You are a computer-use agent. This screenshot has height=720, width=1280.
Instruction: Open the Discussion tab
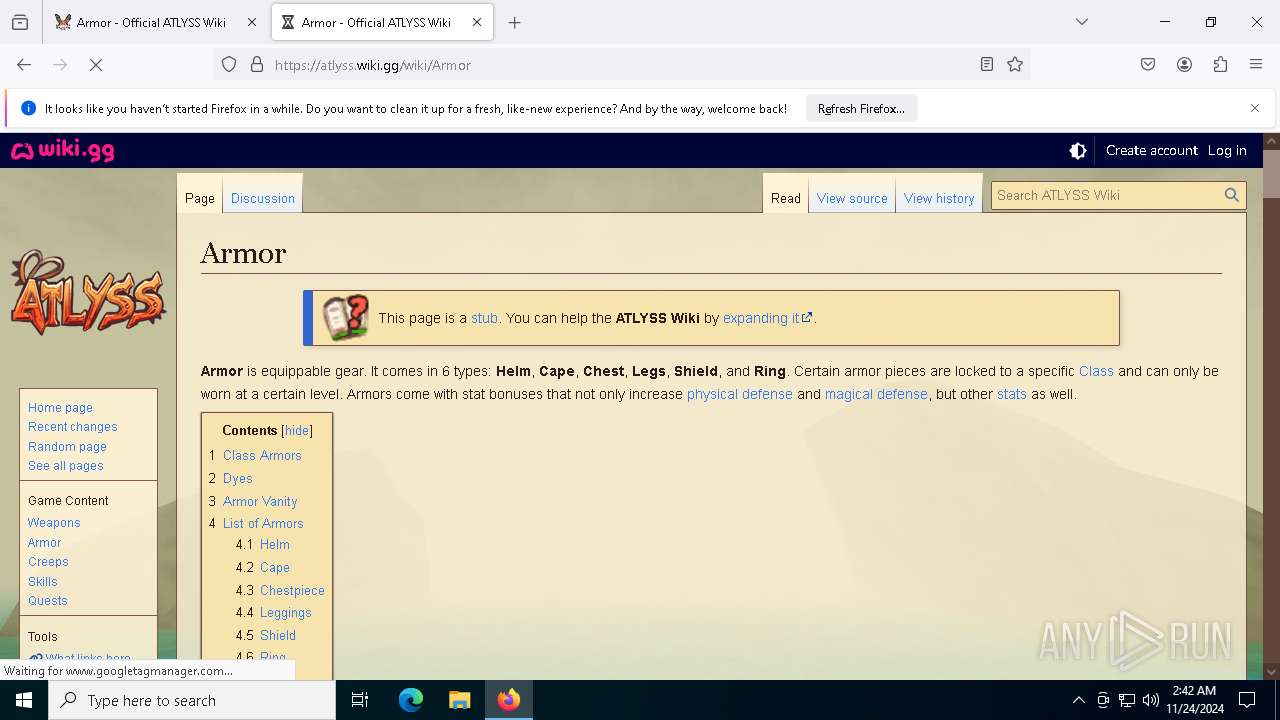point(263,198)
